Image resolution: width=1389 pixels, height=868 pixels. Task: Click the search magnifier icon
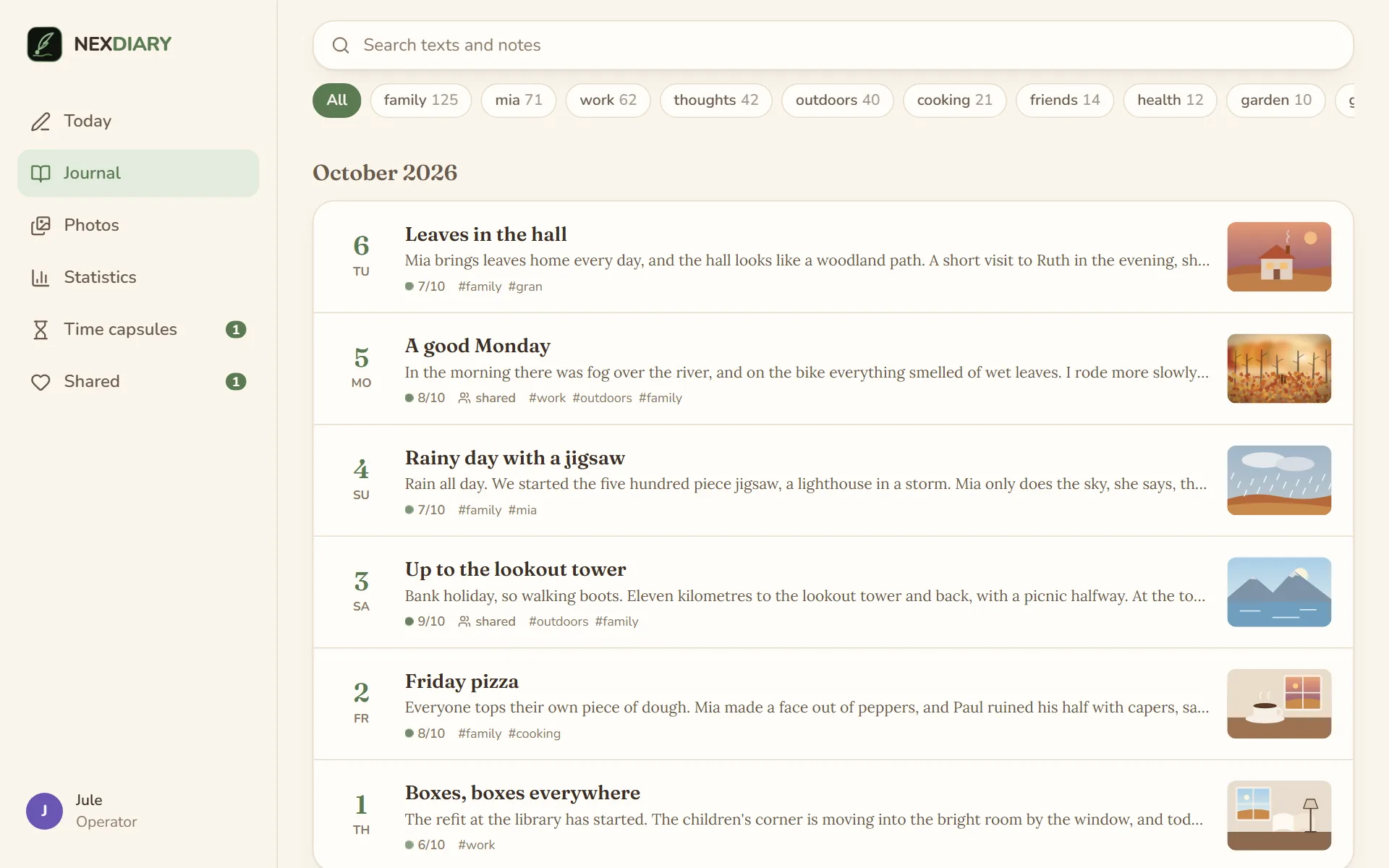tap(341, 46)
